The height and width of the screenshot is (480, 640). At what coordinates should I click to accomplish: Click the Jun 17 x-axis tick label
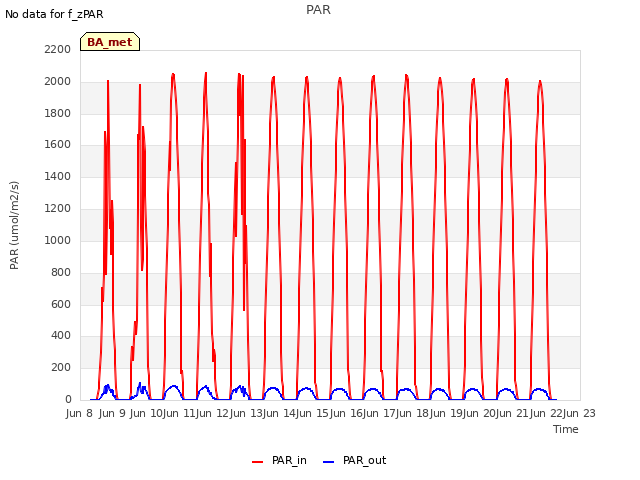[x=378, y=413]
